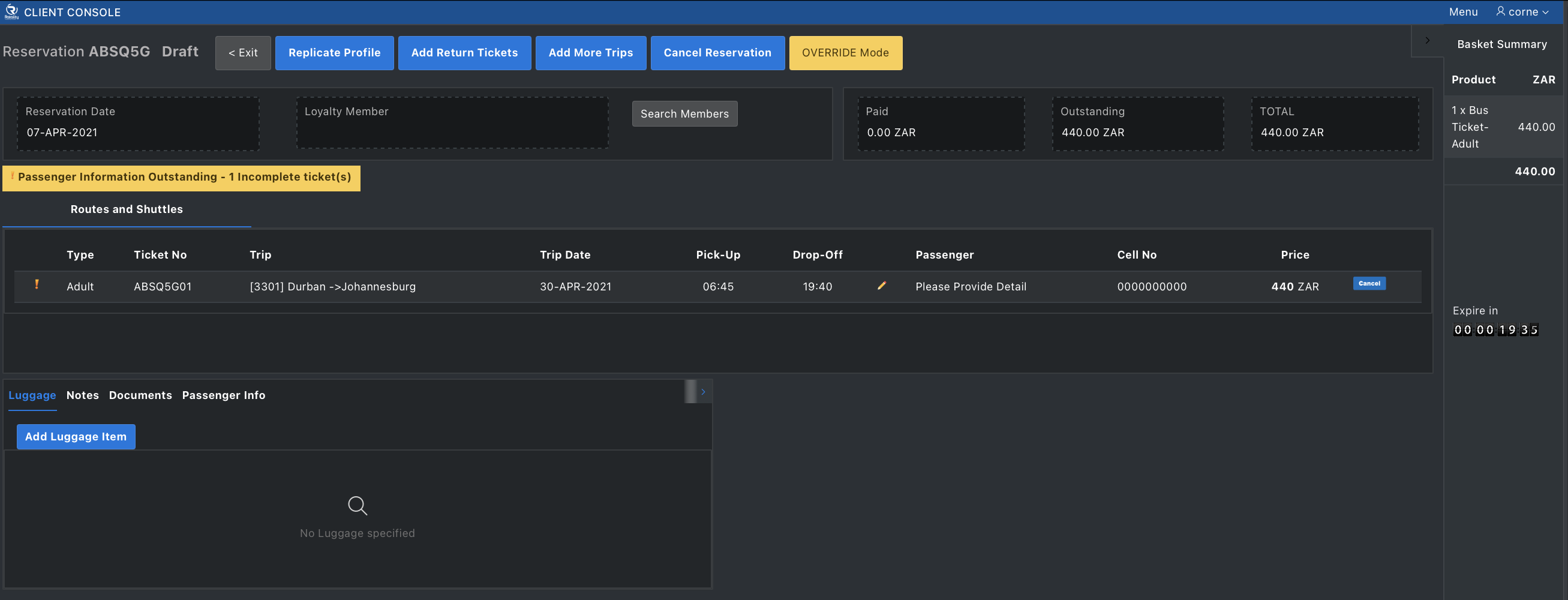
Task: Click the Cell No column header
Action: point(1137,255)
